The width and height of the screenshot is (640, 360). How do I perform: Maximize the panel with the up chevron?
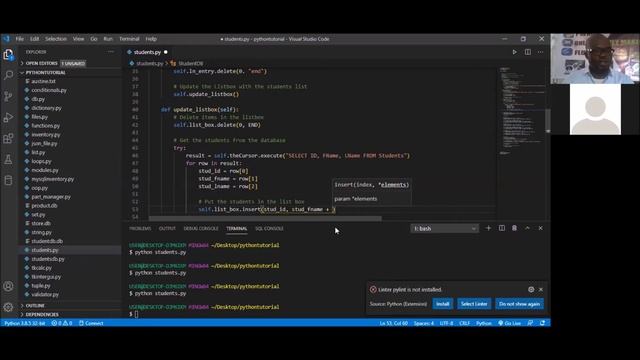click(527, 228)
